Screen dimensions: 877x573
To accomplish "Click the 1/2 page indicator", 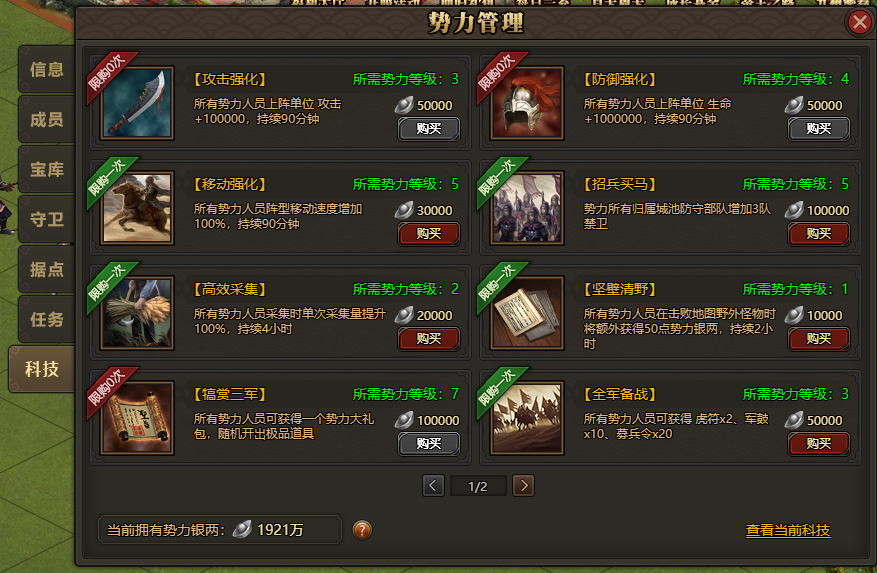I will [478, 486].
